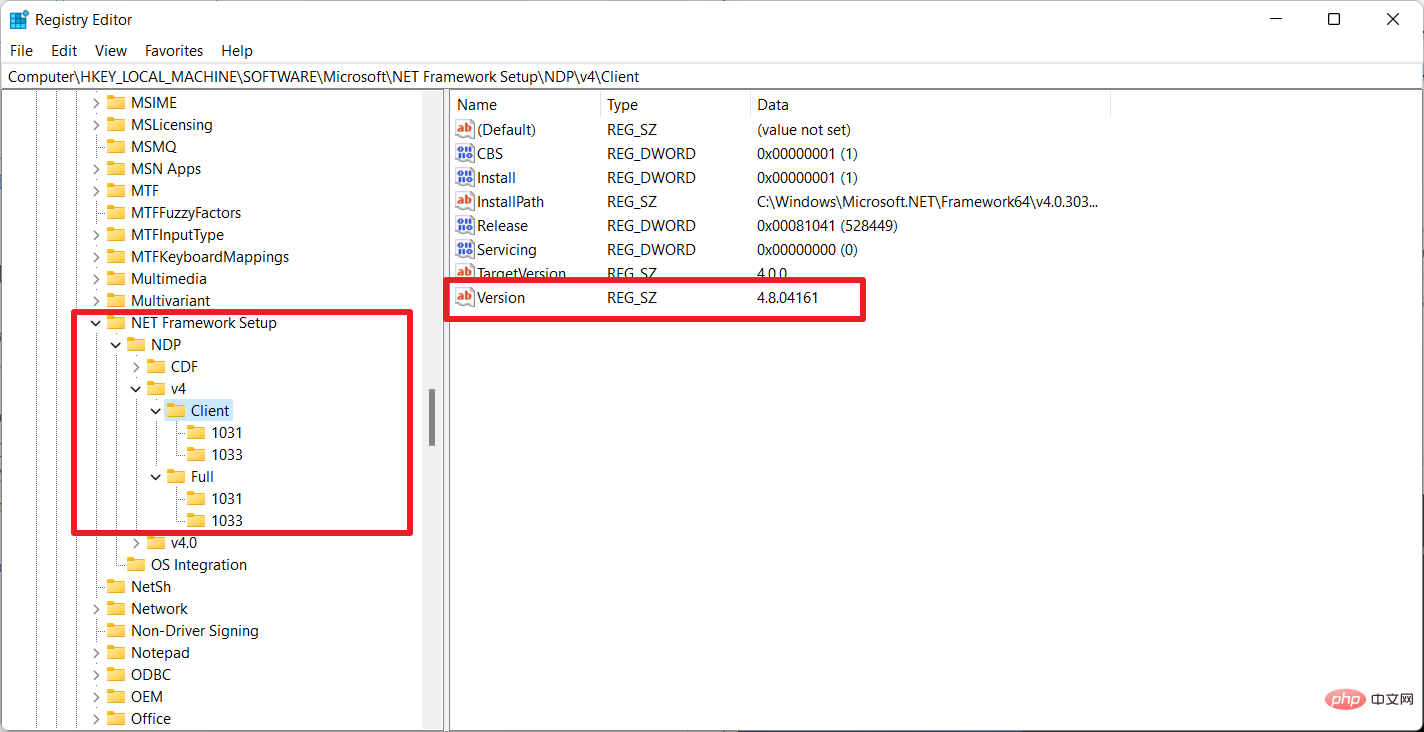Click the NET Framework Setup folder icon

[116, 322]
